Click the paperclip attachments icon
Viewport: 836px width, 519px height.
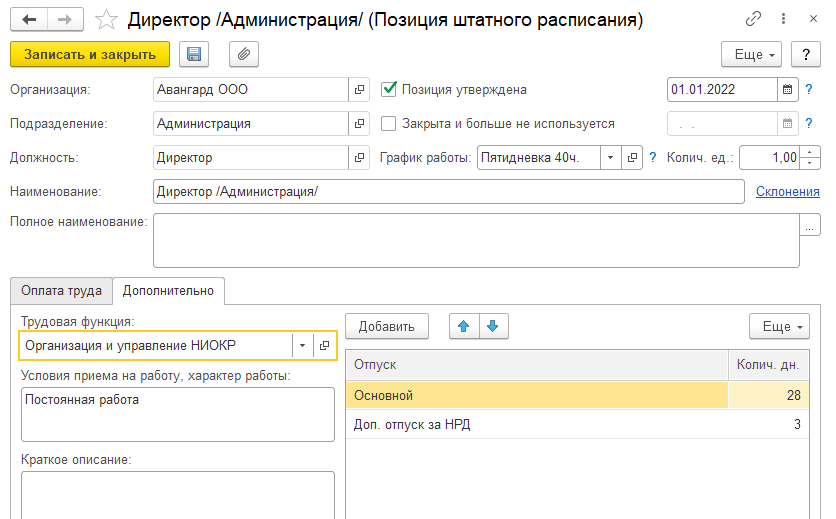coord(244,54)
